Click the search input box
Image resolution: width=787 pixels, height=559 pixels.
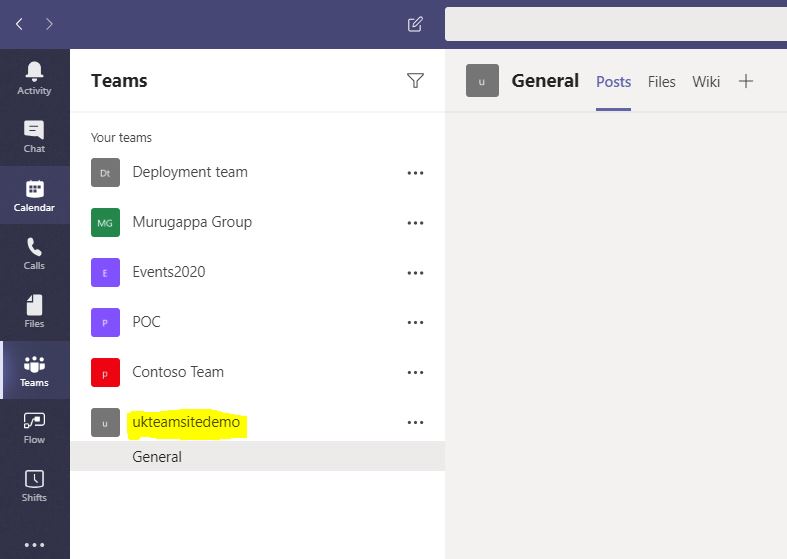click(x=615, y=24)
